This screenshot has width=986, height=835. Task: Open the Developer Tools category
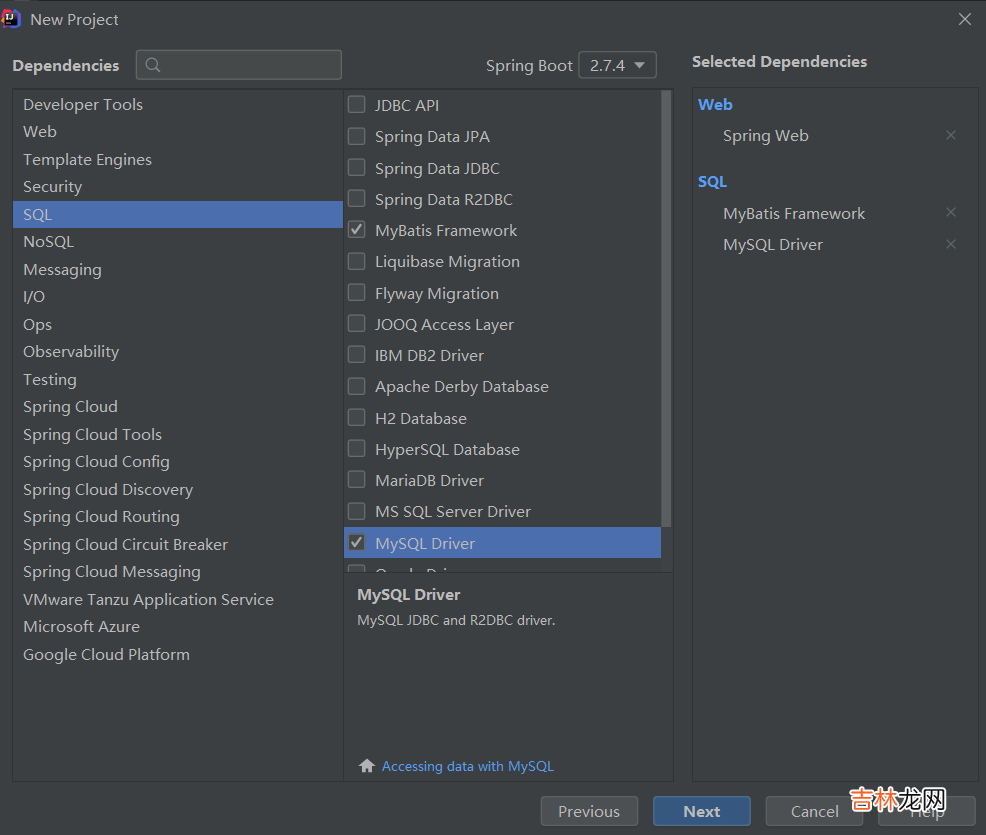(x=83, y=105)
